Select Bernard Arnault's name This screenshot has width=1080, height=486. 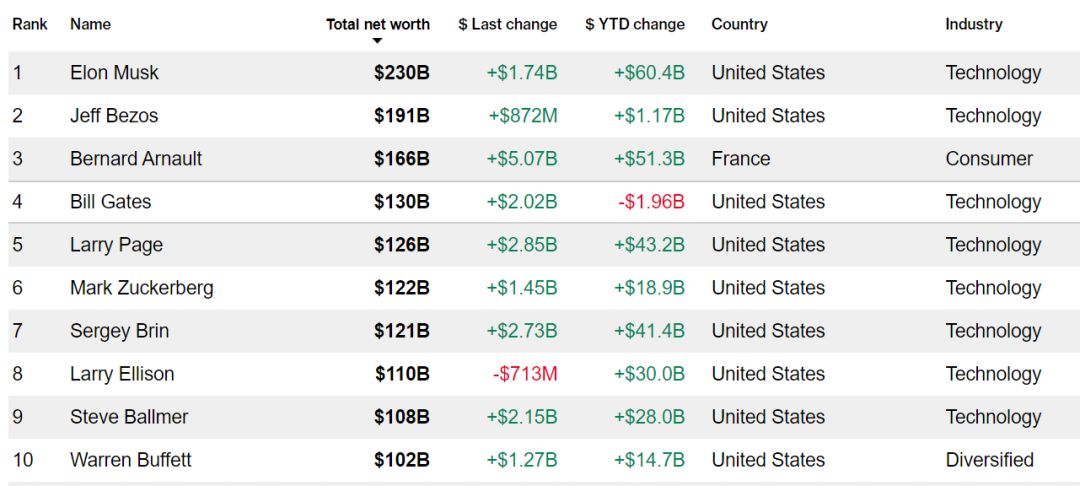[136, 159]
